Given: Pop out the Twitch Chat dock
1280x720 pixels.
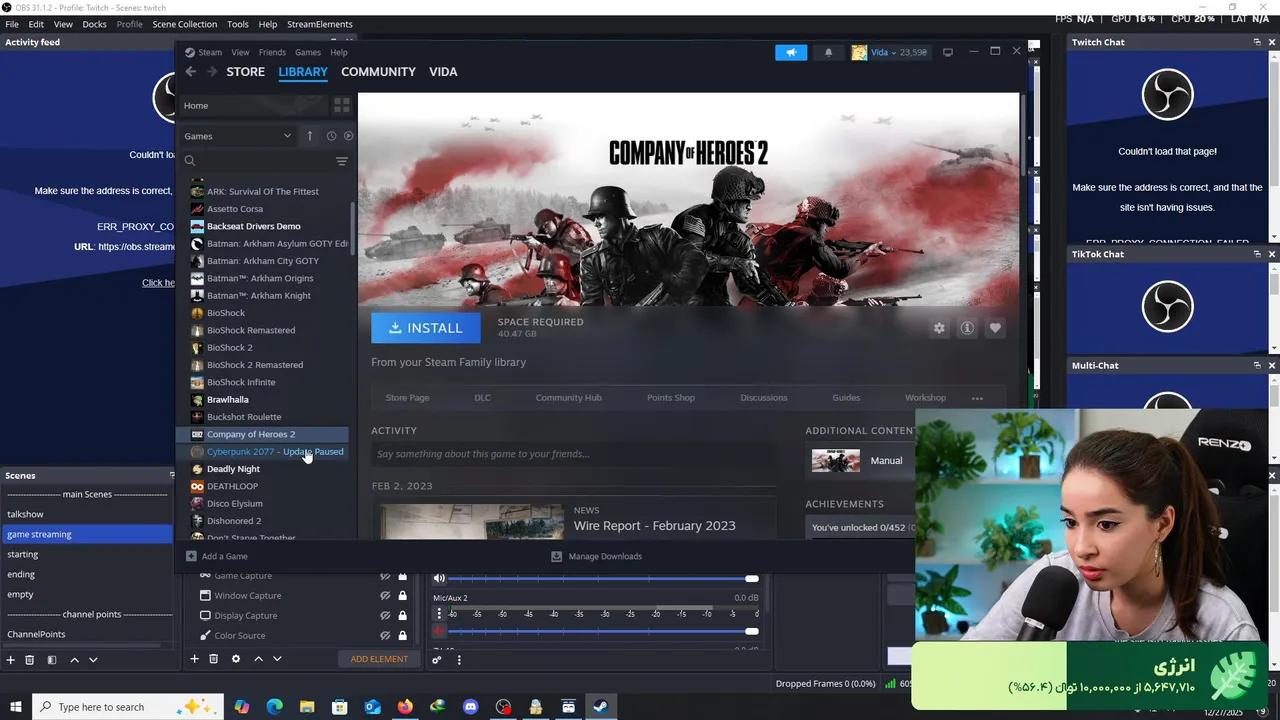Looking at the screenshot, I should click(x=1257, y=42).
